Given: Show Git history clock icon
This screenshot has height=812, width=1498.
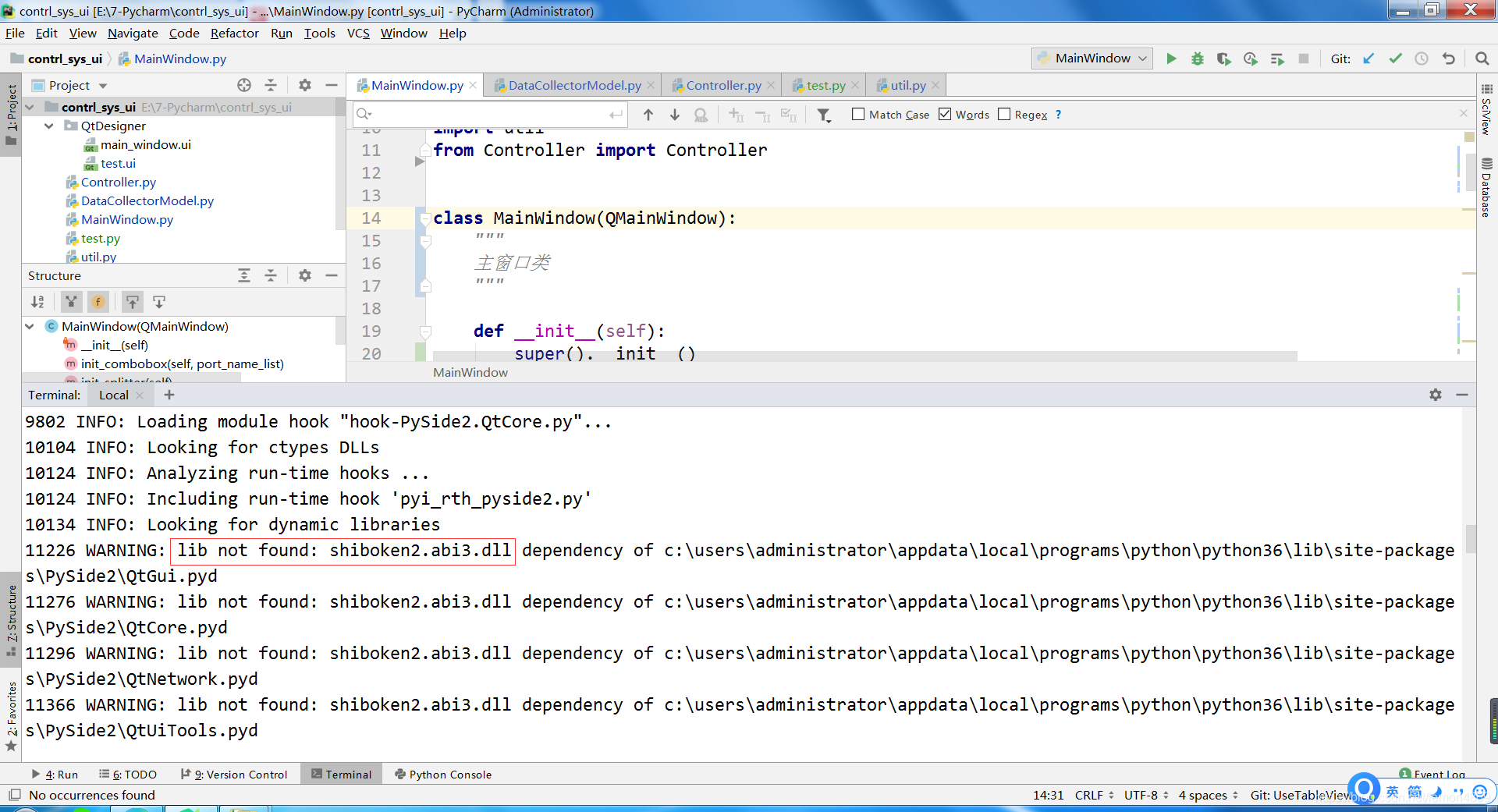Looking at the screenshot, I should [1422, 59].
